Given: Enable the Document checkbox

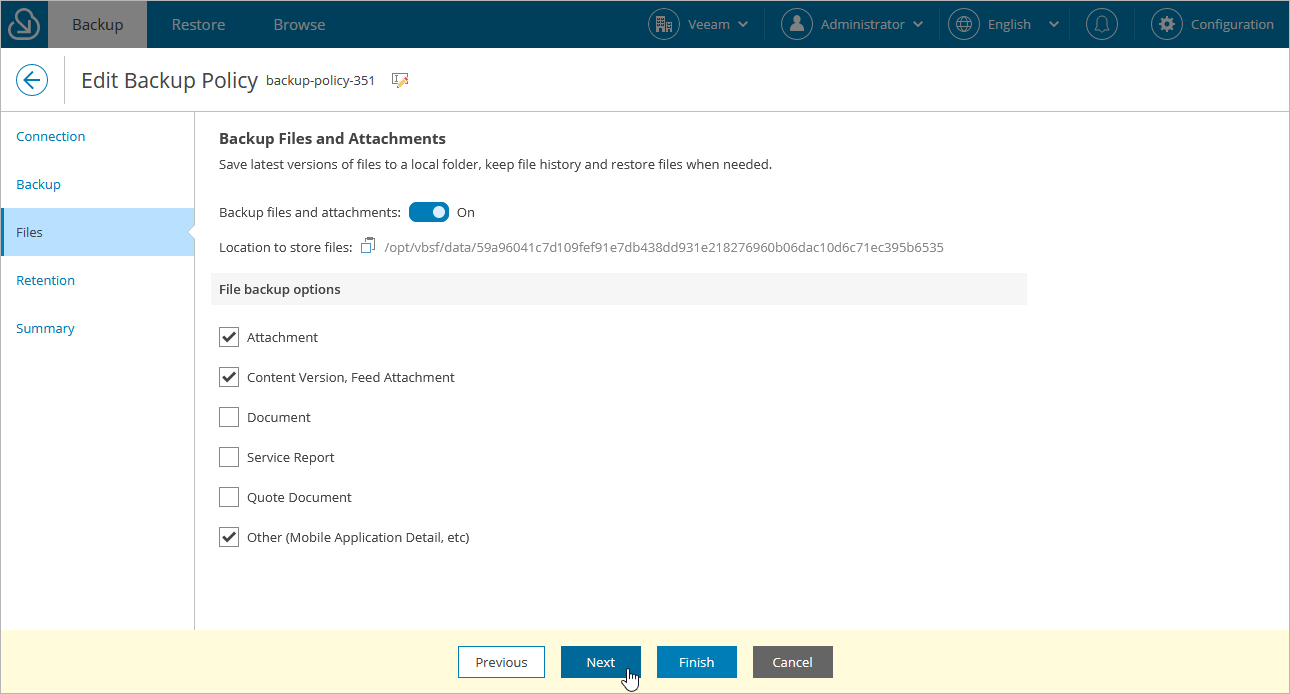Looking at the screenshot, I should [229, 417].
